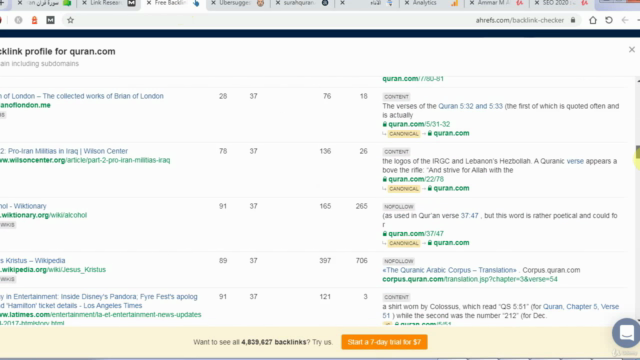640x360 pixels.
Task: Go back using the browser arrow
Action: (625, 20)
